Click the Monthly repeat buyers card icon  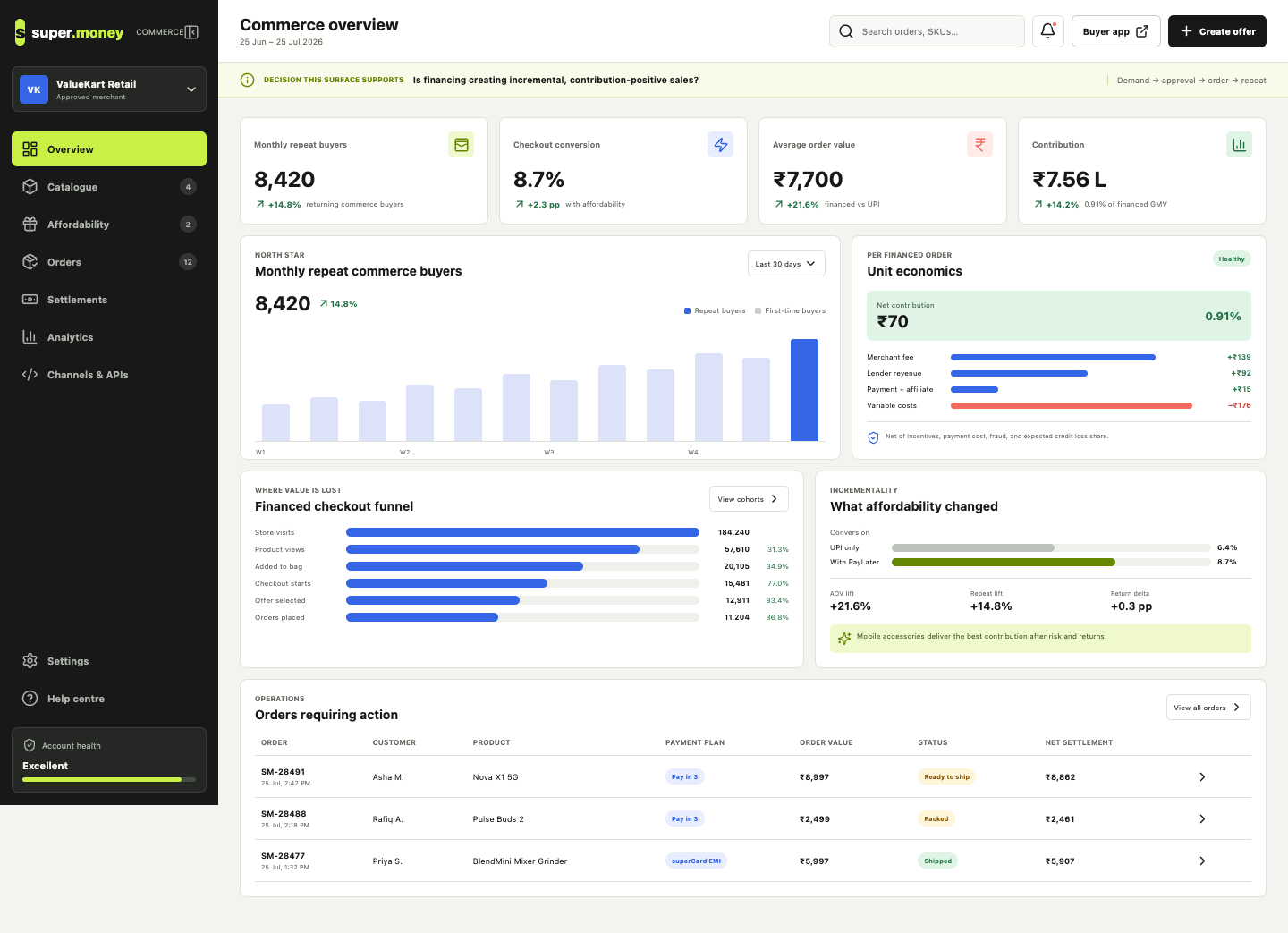pos(461,145)
